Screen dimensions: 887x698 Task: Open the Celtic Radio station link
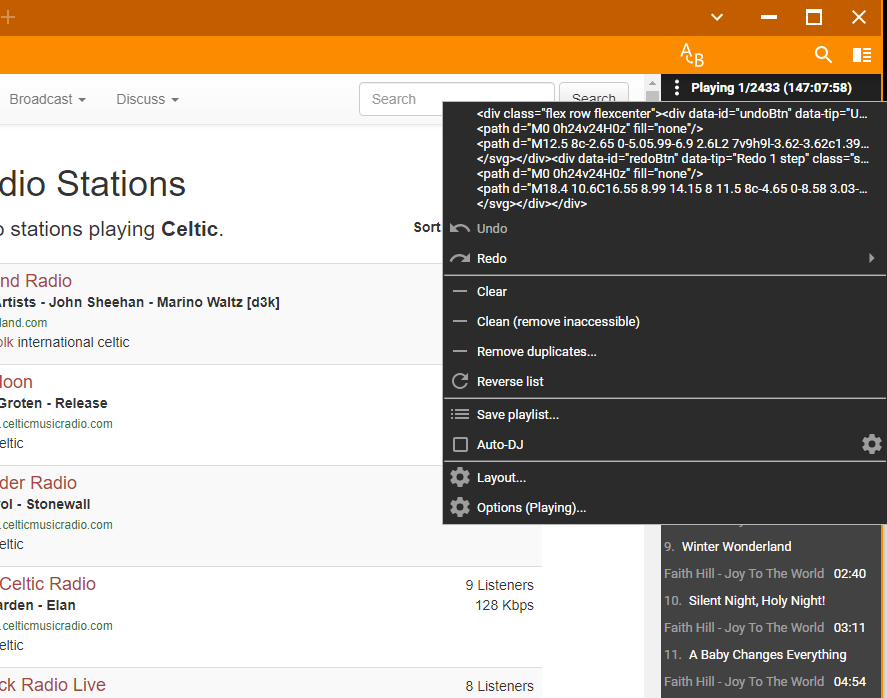tap(48, 584)
